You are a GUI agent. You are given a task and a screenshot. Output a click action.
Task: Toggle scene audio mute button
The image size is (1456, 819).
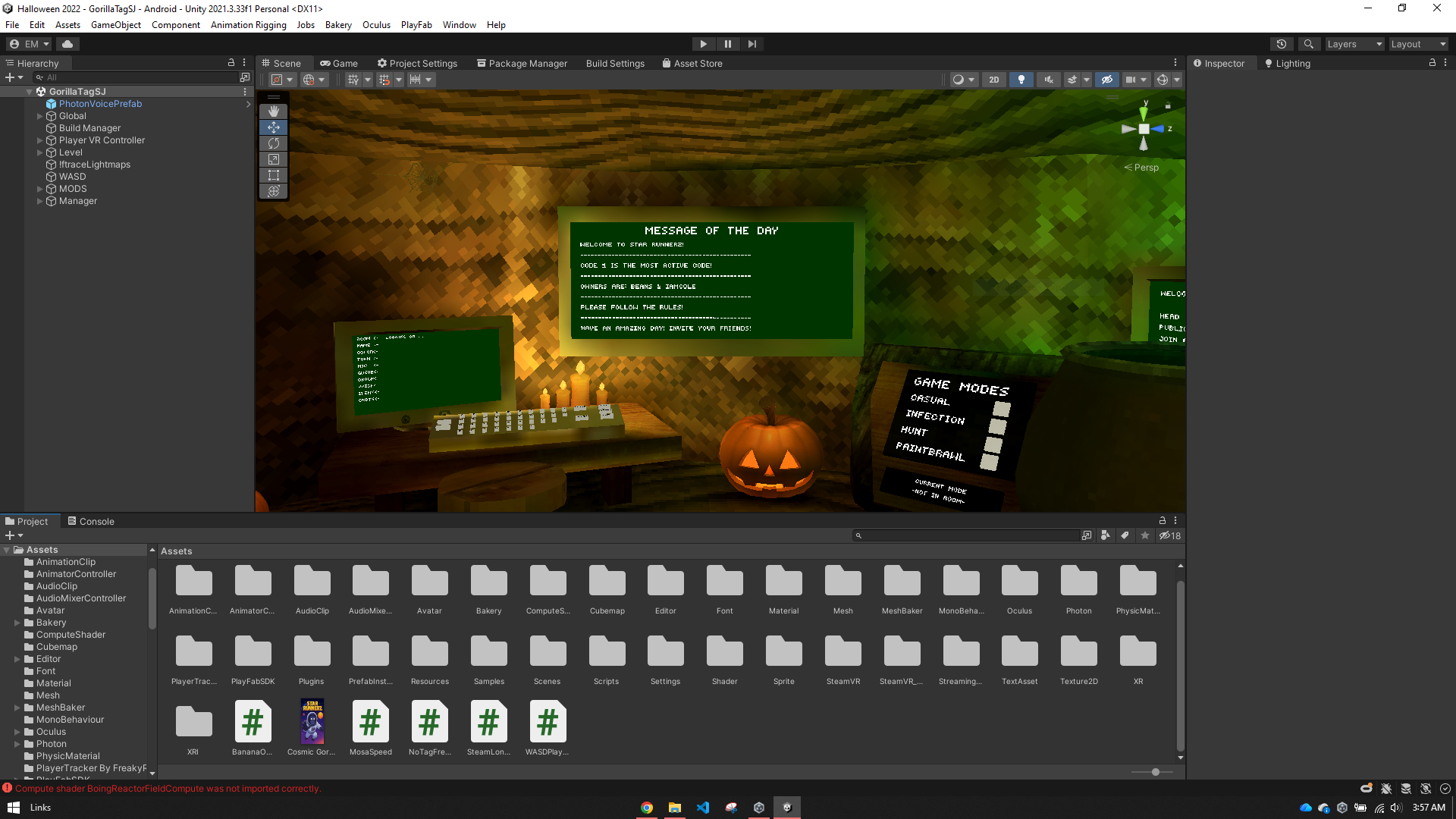coord(1049,80)
